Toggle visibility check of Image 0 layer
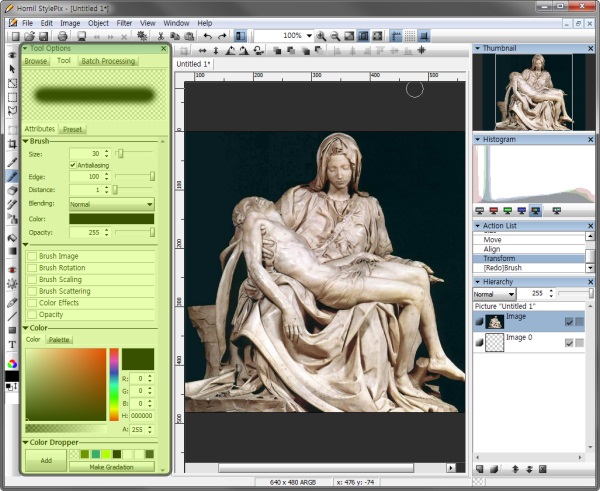This screenshot has height=491, width=600. point(569,343)
